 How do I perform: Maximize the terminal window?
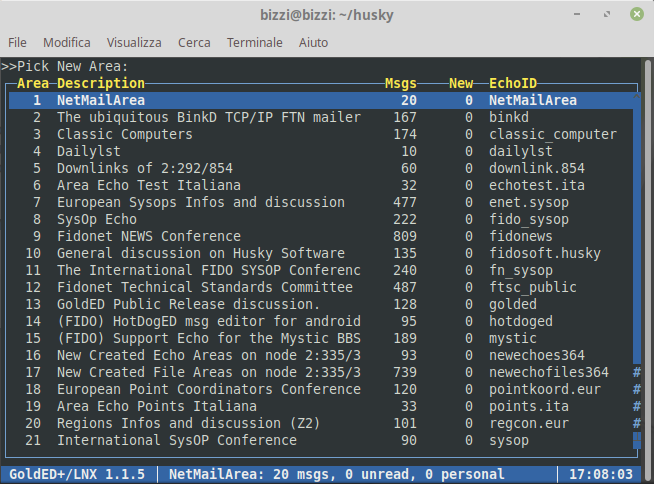(607, 14)
